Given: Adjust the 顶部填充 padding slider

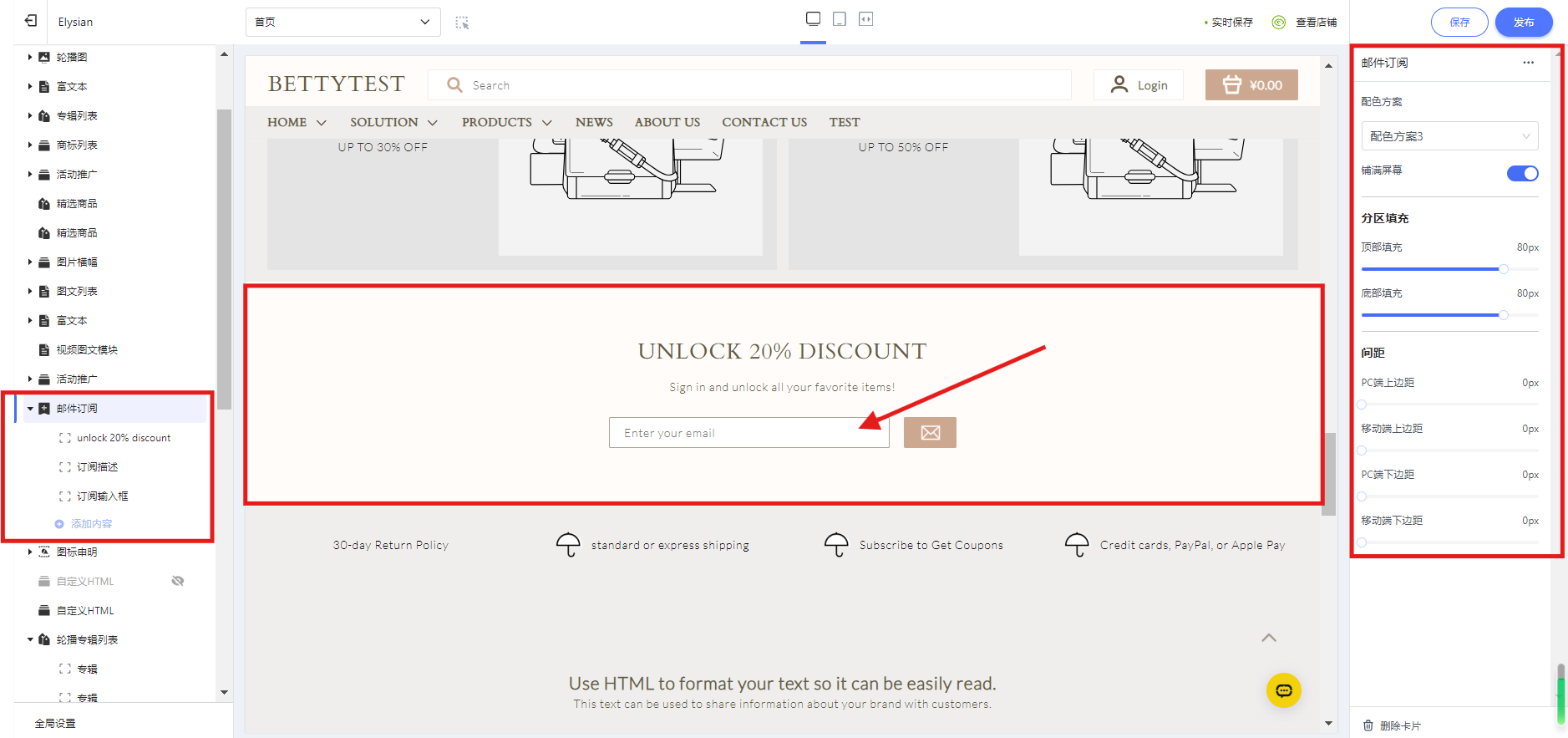Looking at the screenshot, I should pyautogui.click(x=1503, y=269).
